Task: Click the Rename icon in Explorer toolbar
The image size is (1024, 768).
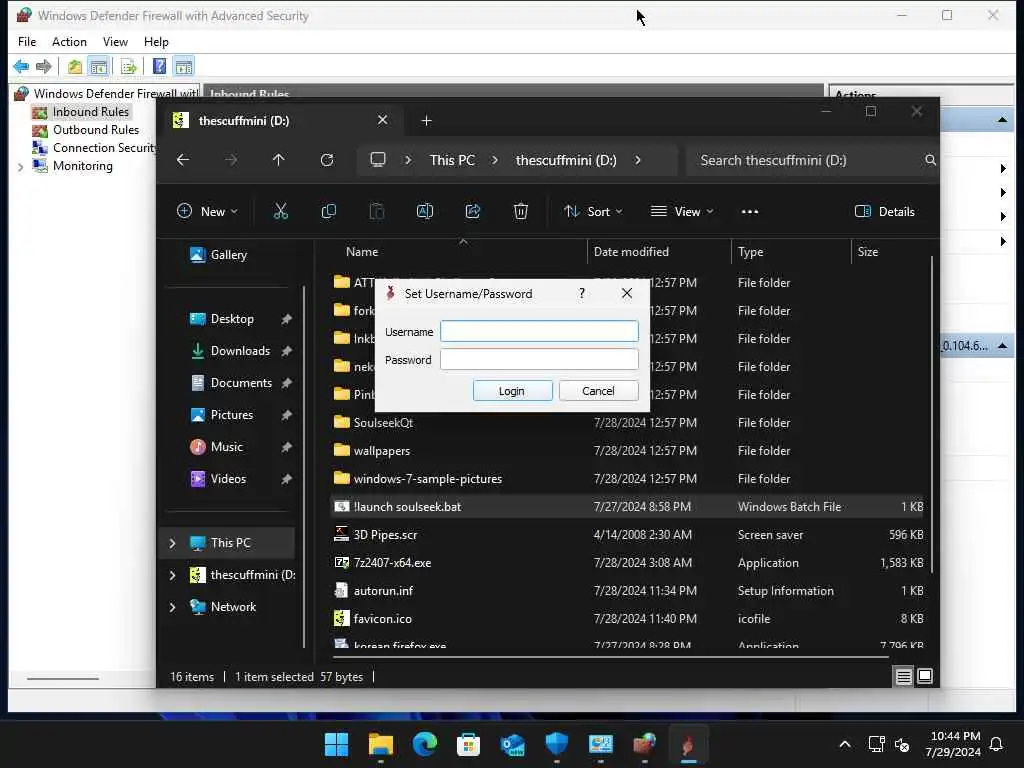Action: 424,211
